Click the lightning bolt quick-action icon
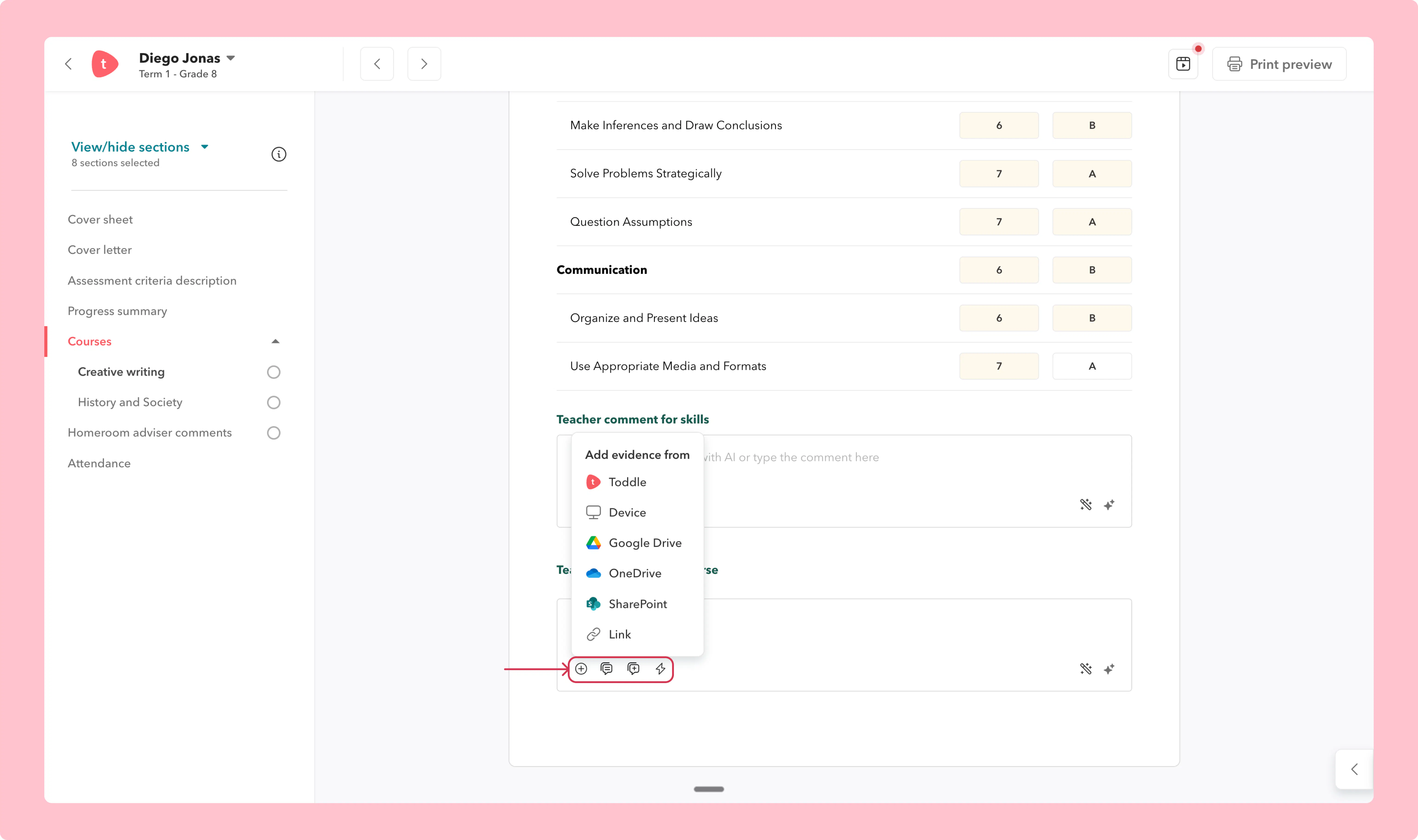This screenshot has width=1418, height=840. click(x=660, y=669)
